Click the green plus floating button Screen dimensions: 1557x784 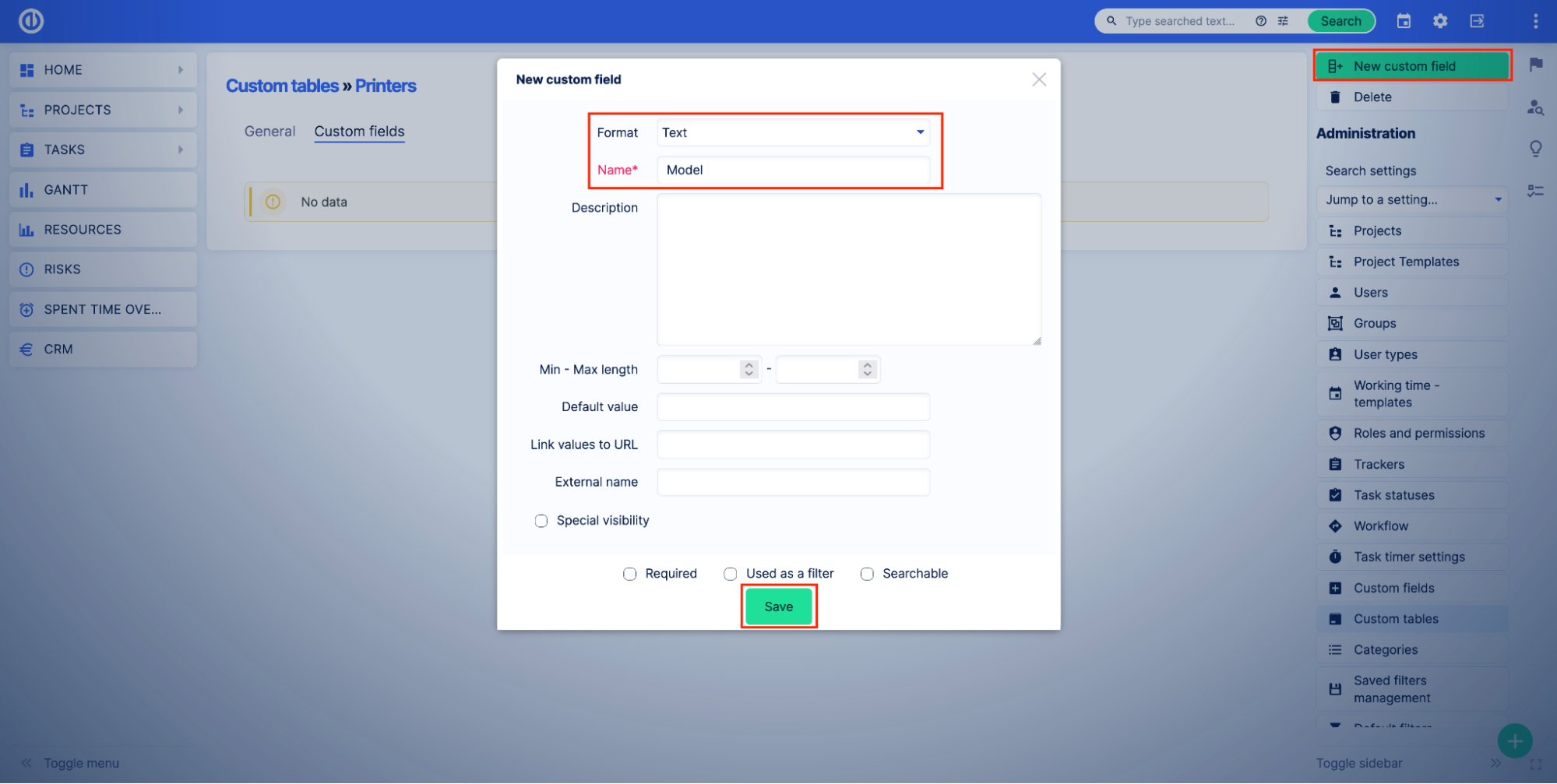tap(1514, 740)
